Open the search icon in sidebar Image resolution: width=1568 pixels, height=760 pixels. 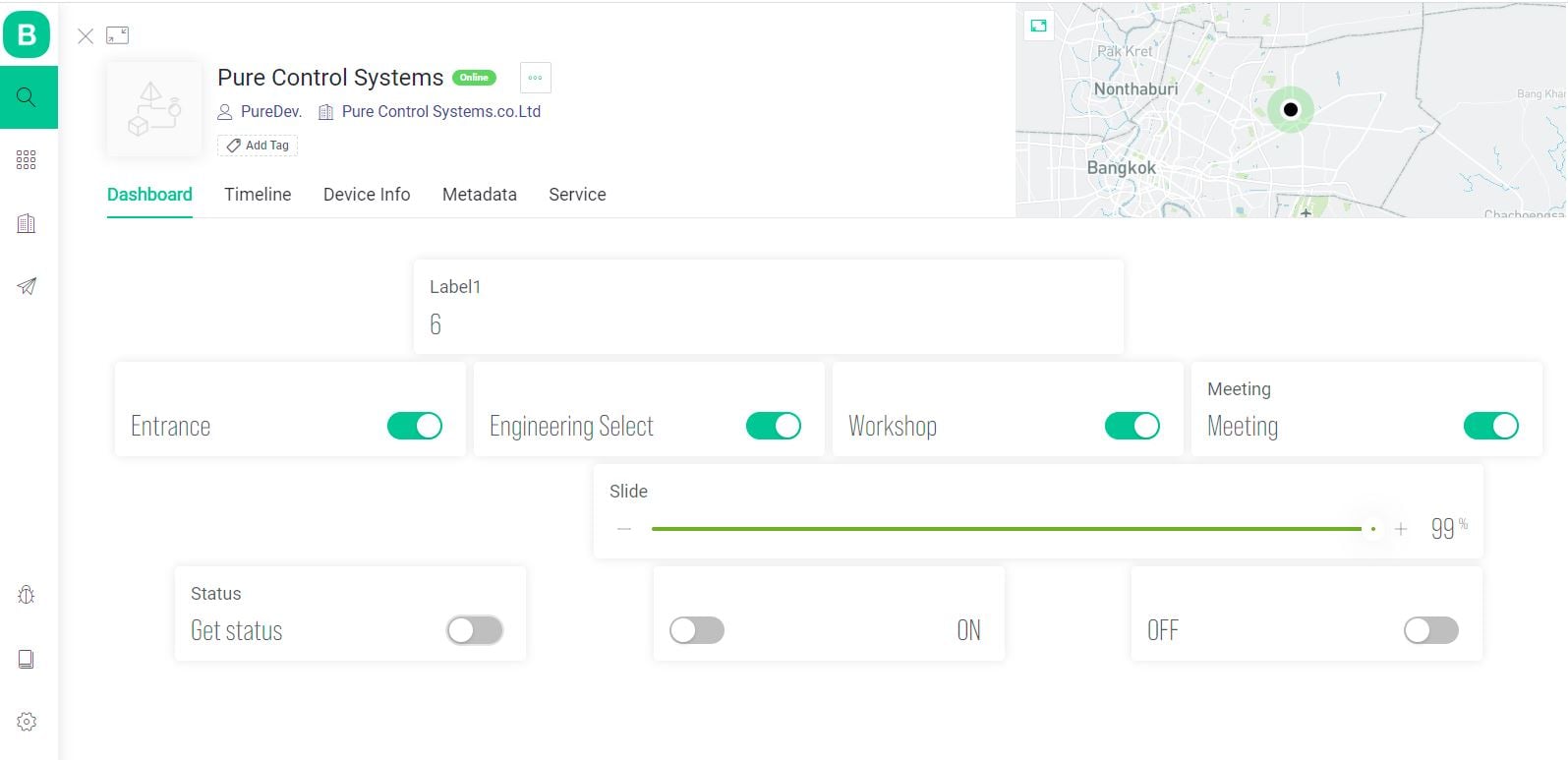27,97
